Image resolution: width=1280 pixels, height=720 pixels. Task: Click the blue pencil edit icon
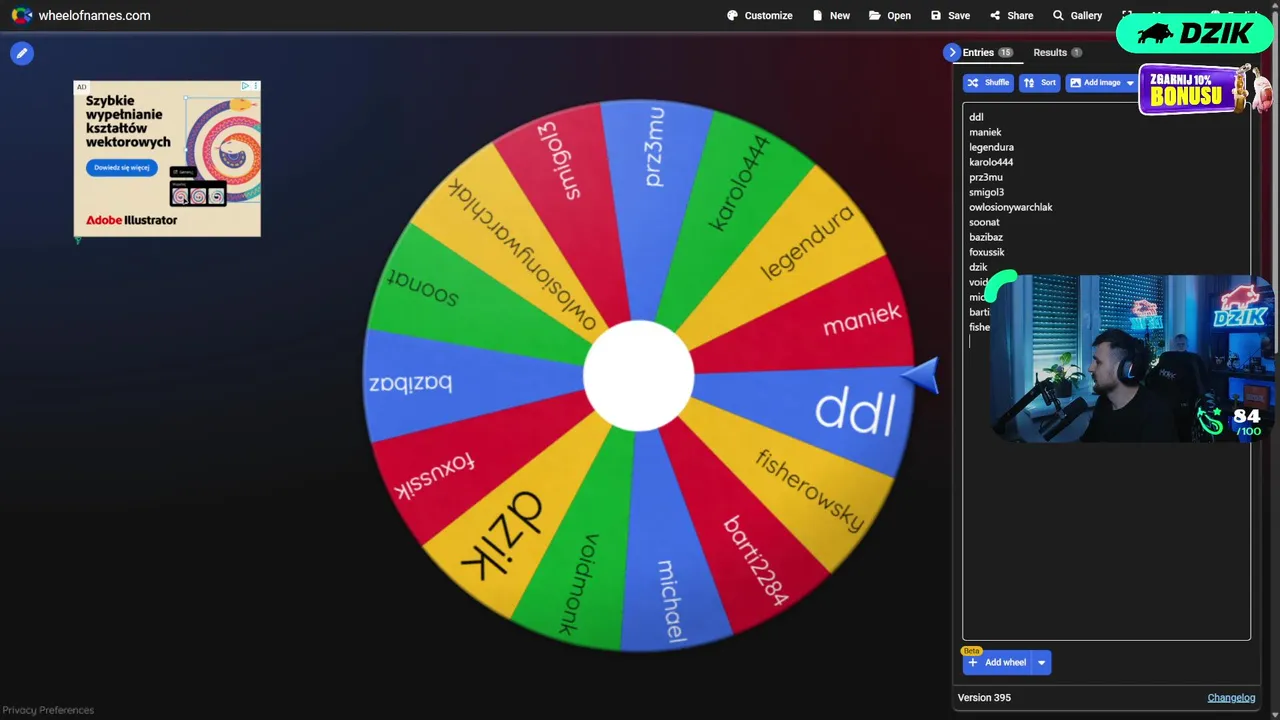tap(22, 53)
